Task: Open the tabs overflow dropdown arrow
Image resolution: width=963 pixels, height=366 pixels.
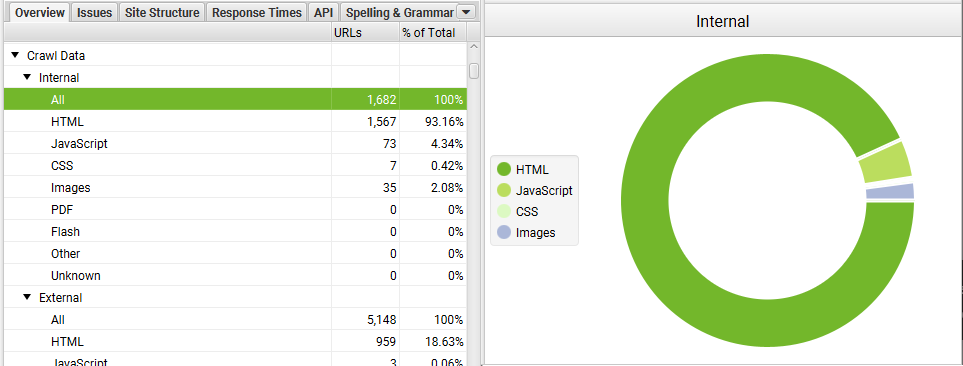Action: pyautogui.click(x=467, y=12)
